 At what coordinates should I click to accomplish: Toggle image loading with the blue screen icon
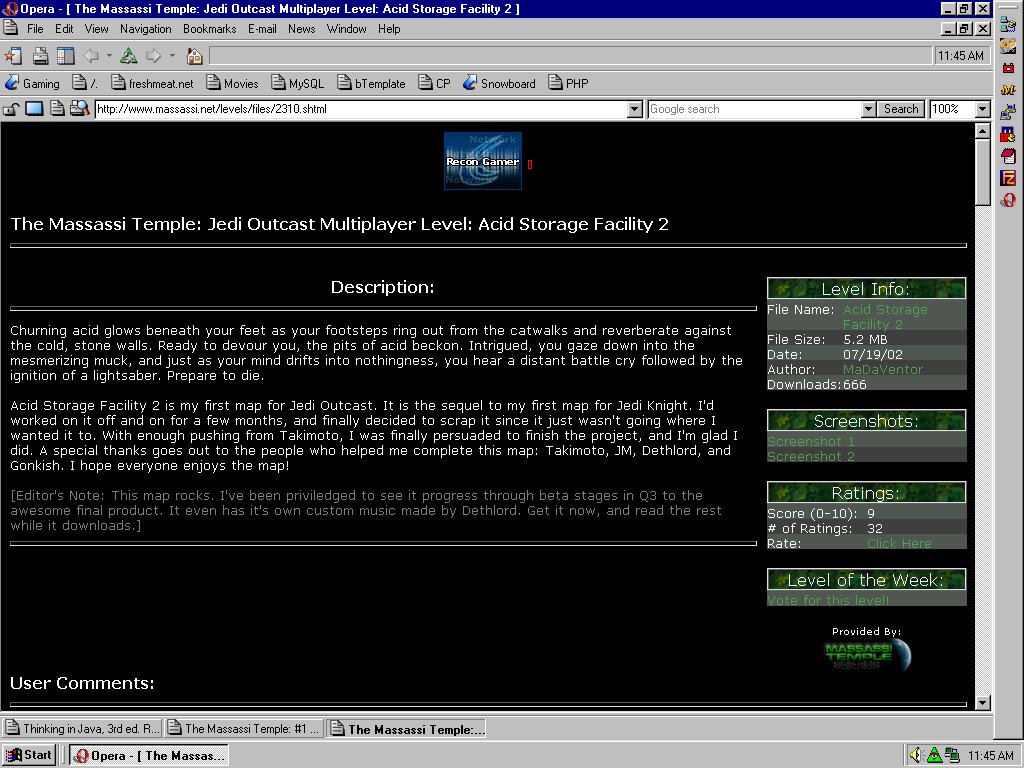[x=34, y=109]
